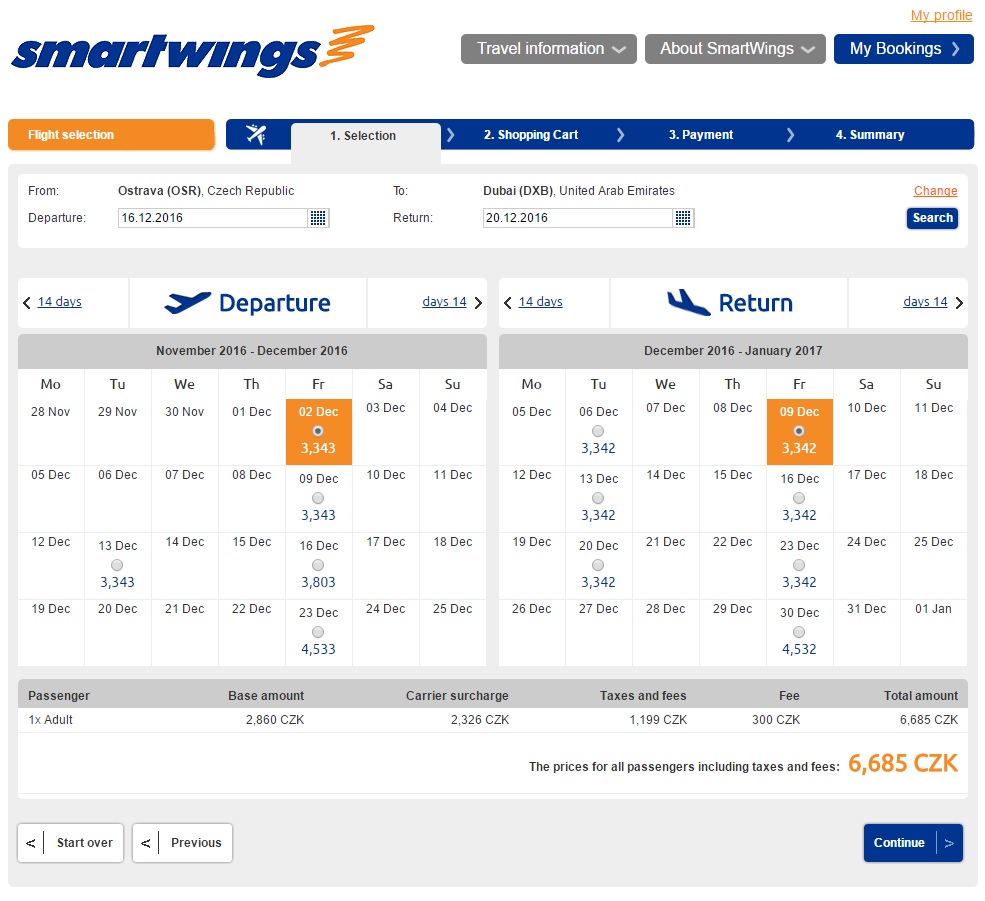
Task: Select the 13 Dec departure radio button
Action: click(117, 565)
